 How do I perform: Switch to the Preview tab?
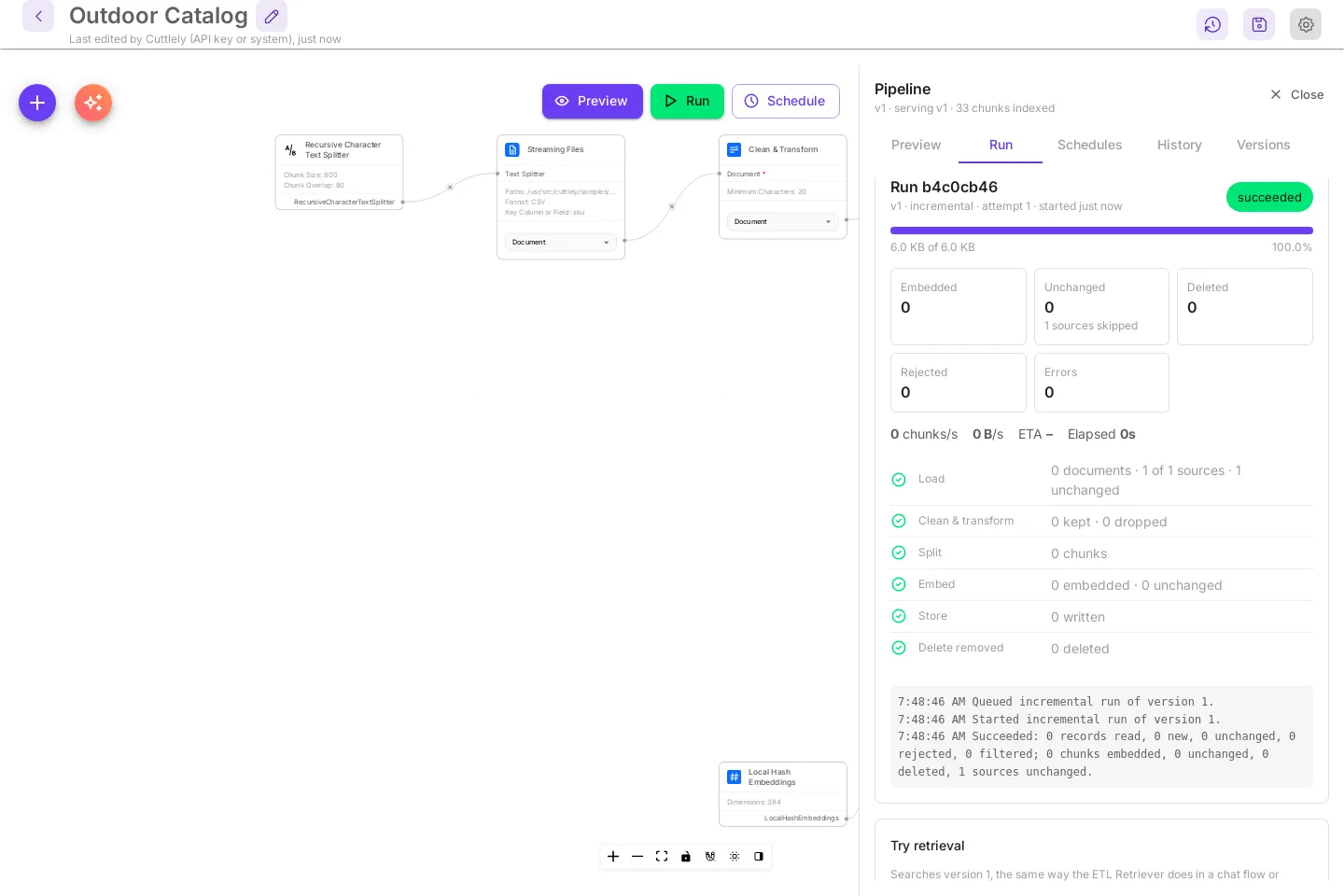click(917, 145)
